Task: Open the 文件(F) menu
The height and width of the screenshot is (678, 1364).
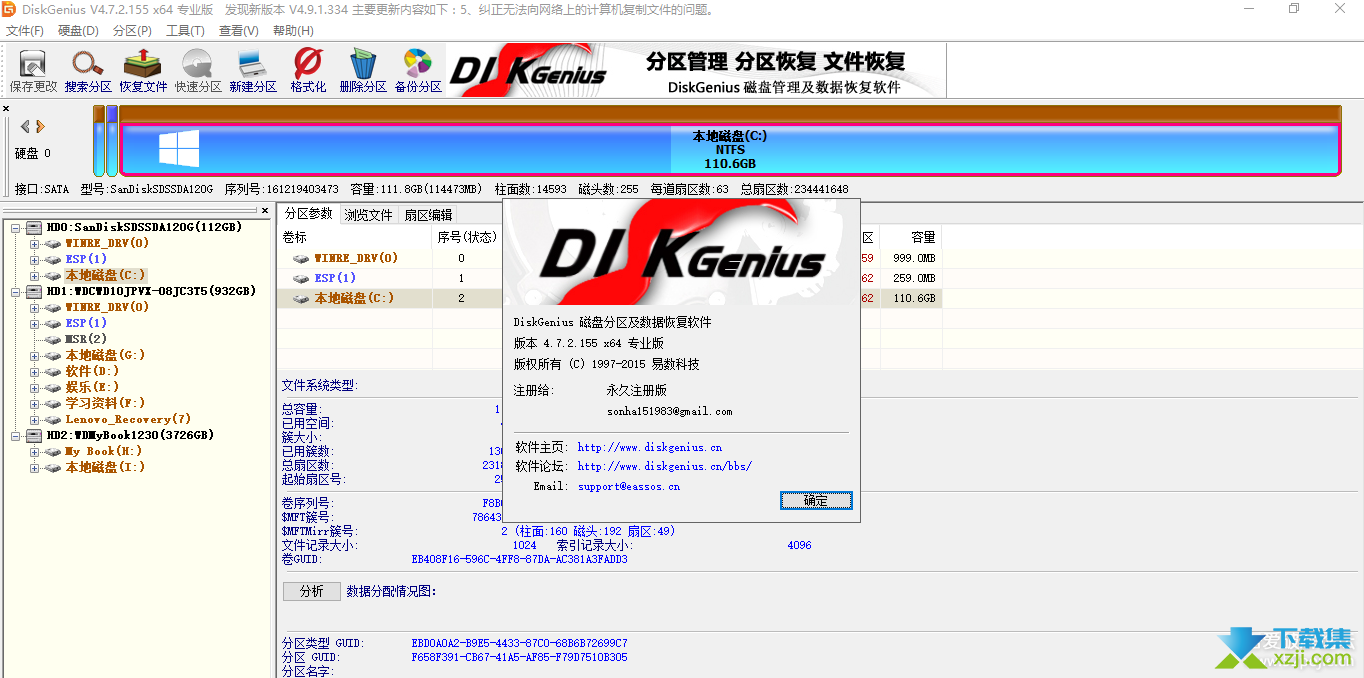Action: point(25,31)
